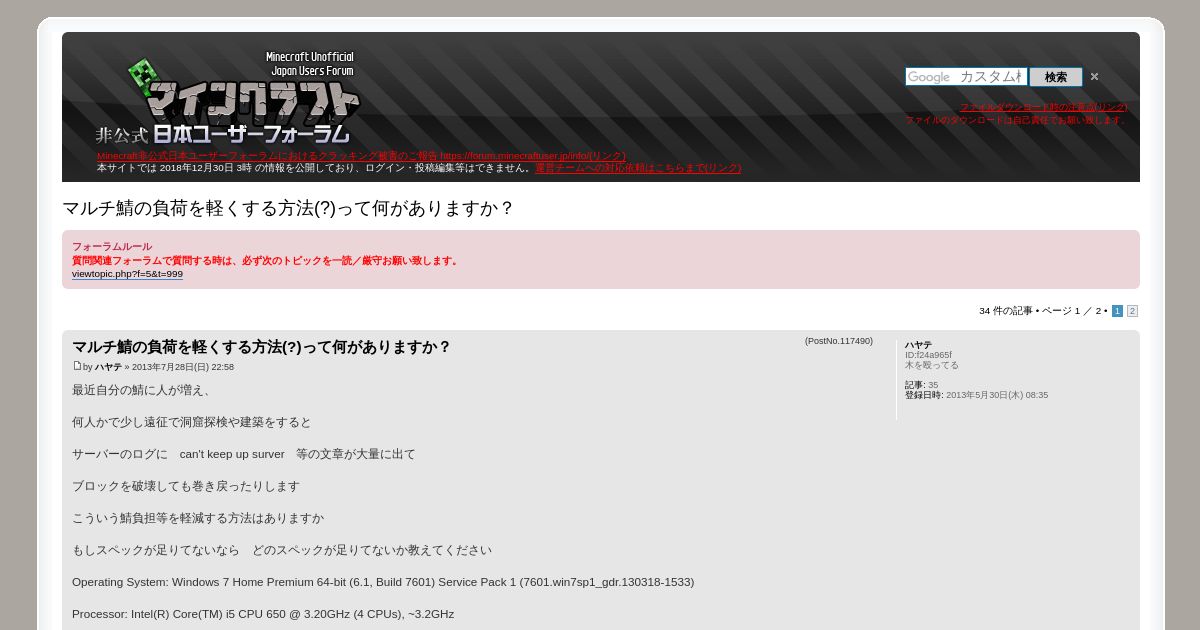This screenshot has height=630, width=1200.
Task: Go to page 2 of the thread
Action: 1132,311
